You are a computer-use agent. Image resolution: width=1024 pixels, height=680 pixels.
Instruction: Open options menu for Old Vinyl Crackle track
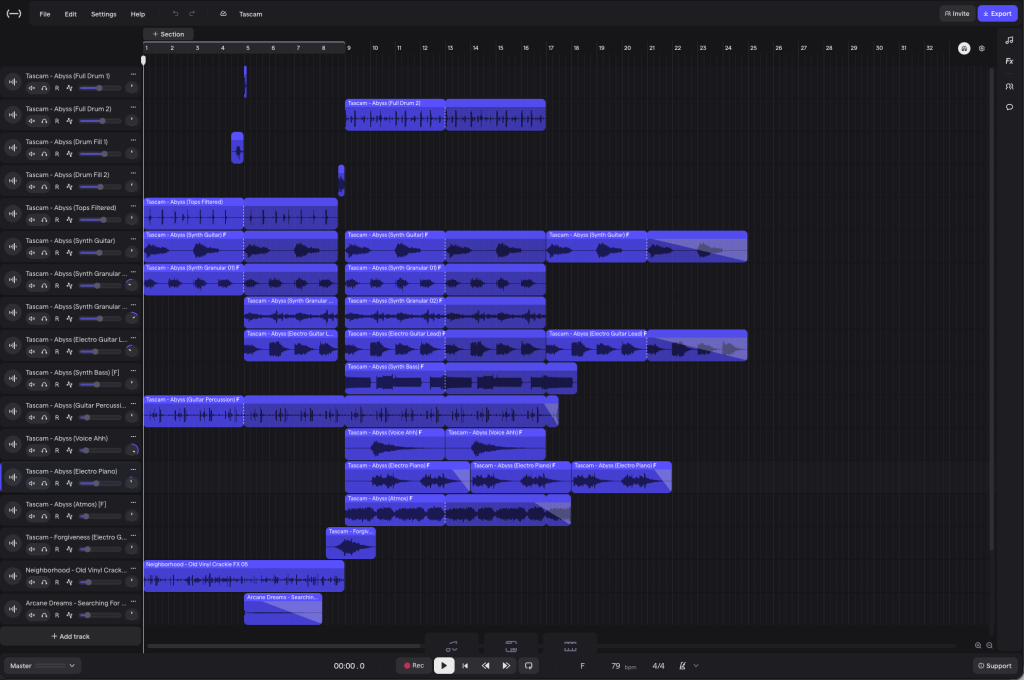coord(133,568)
